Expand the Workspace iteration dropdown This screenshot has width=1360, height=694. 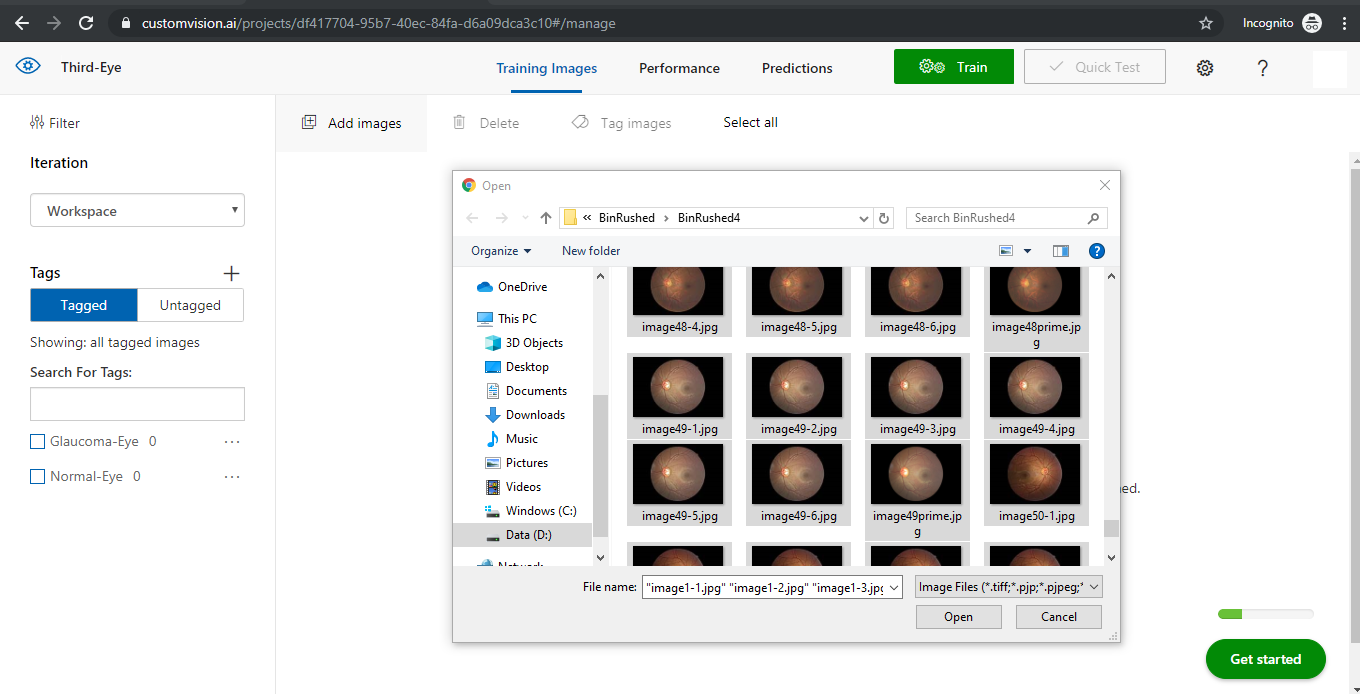coord(137,211)
